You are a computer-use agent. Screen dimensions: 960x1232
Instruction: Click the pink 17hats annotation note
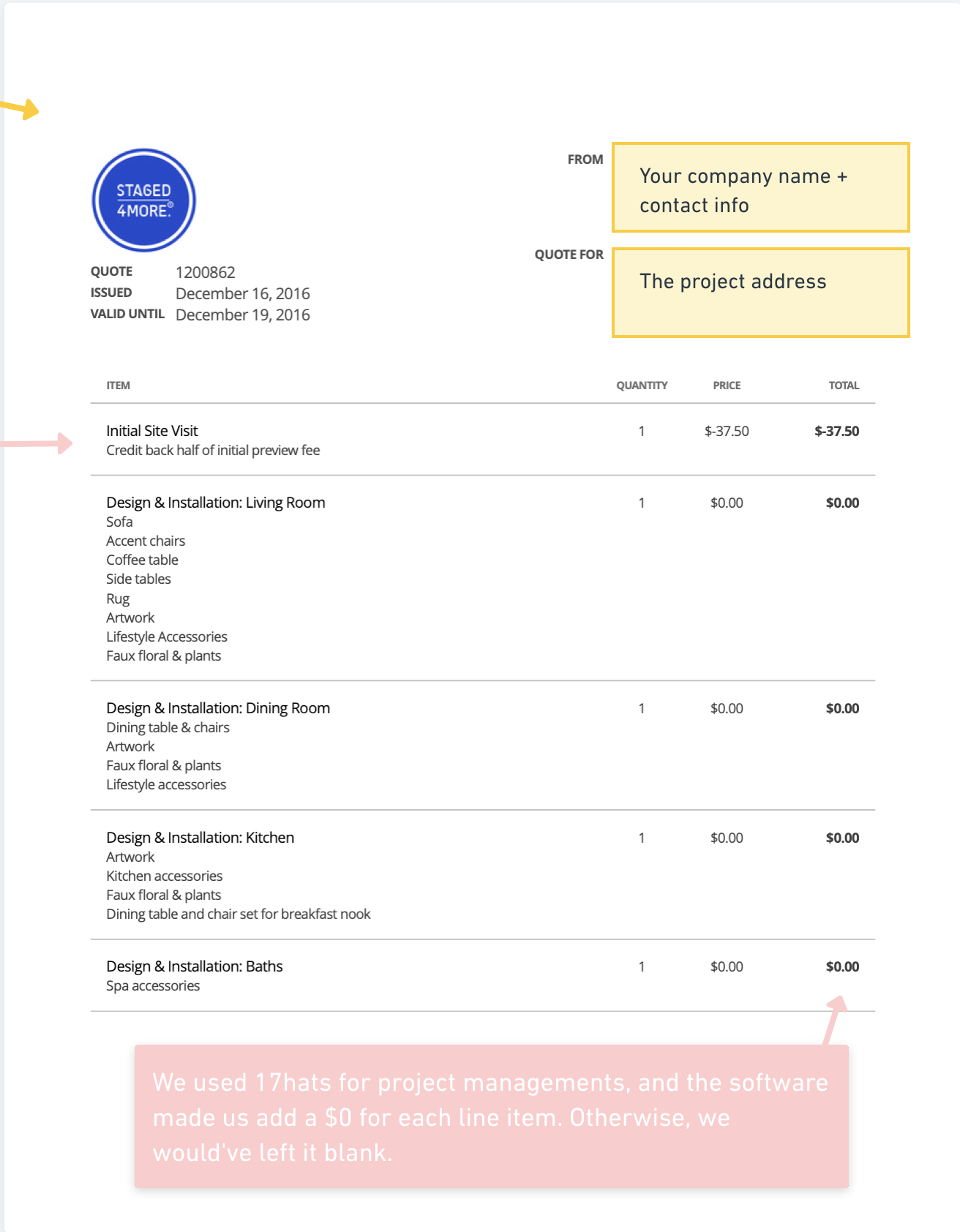pyautogui.click(x=491, y=1116)
